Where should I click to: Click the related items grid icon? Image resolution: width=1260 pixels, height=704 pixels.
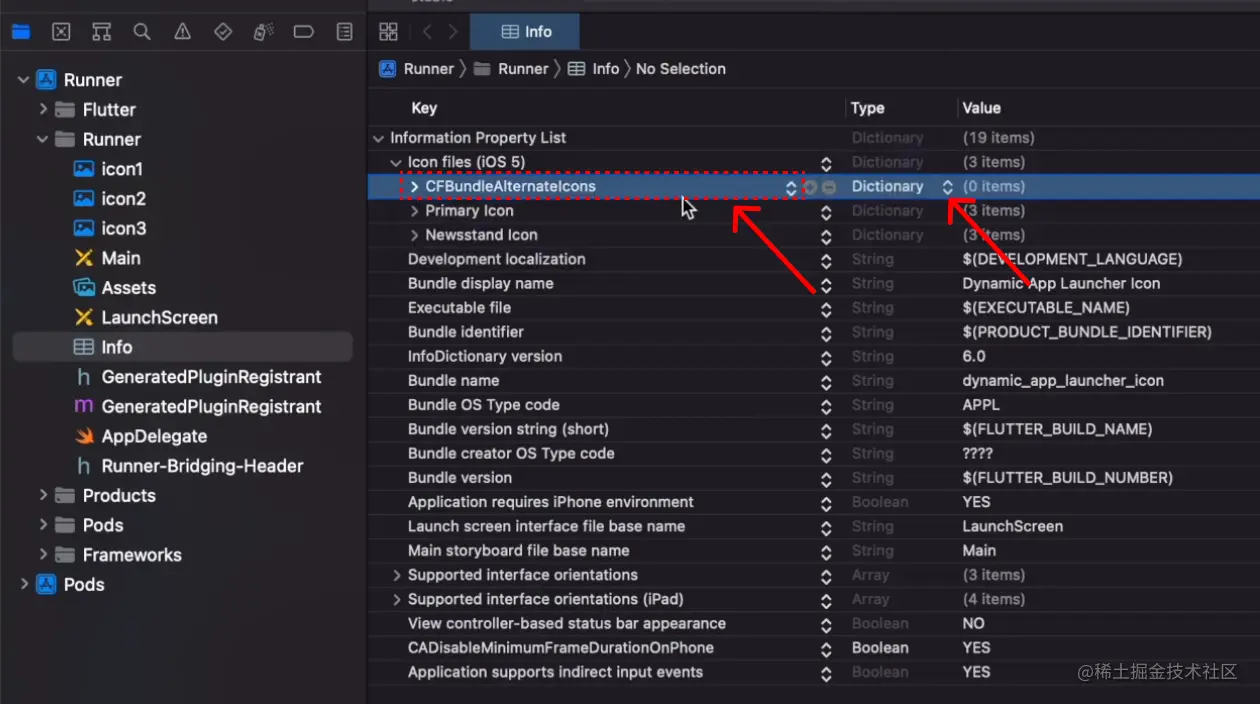389,32
